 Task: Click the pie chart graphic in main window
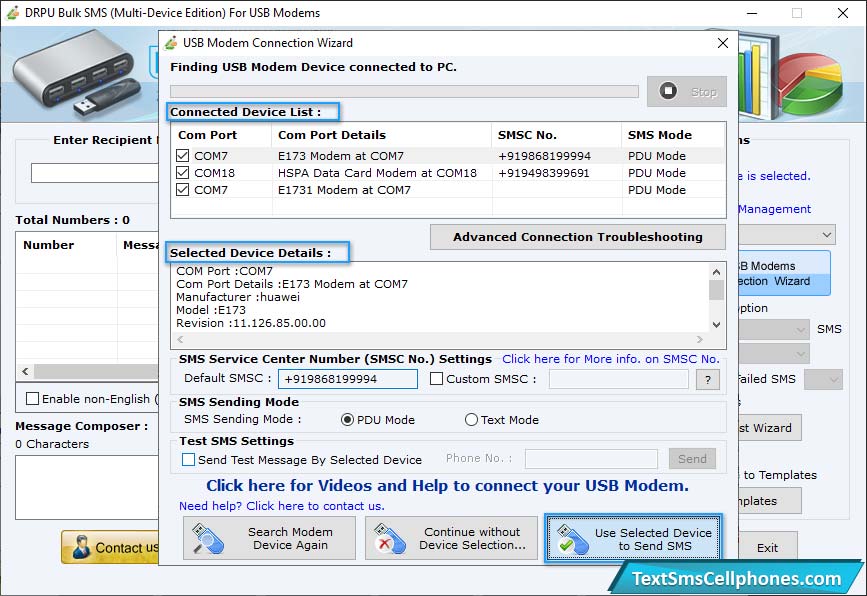coord(812,84)
